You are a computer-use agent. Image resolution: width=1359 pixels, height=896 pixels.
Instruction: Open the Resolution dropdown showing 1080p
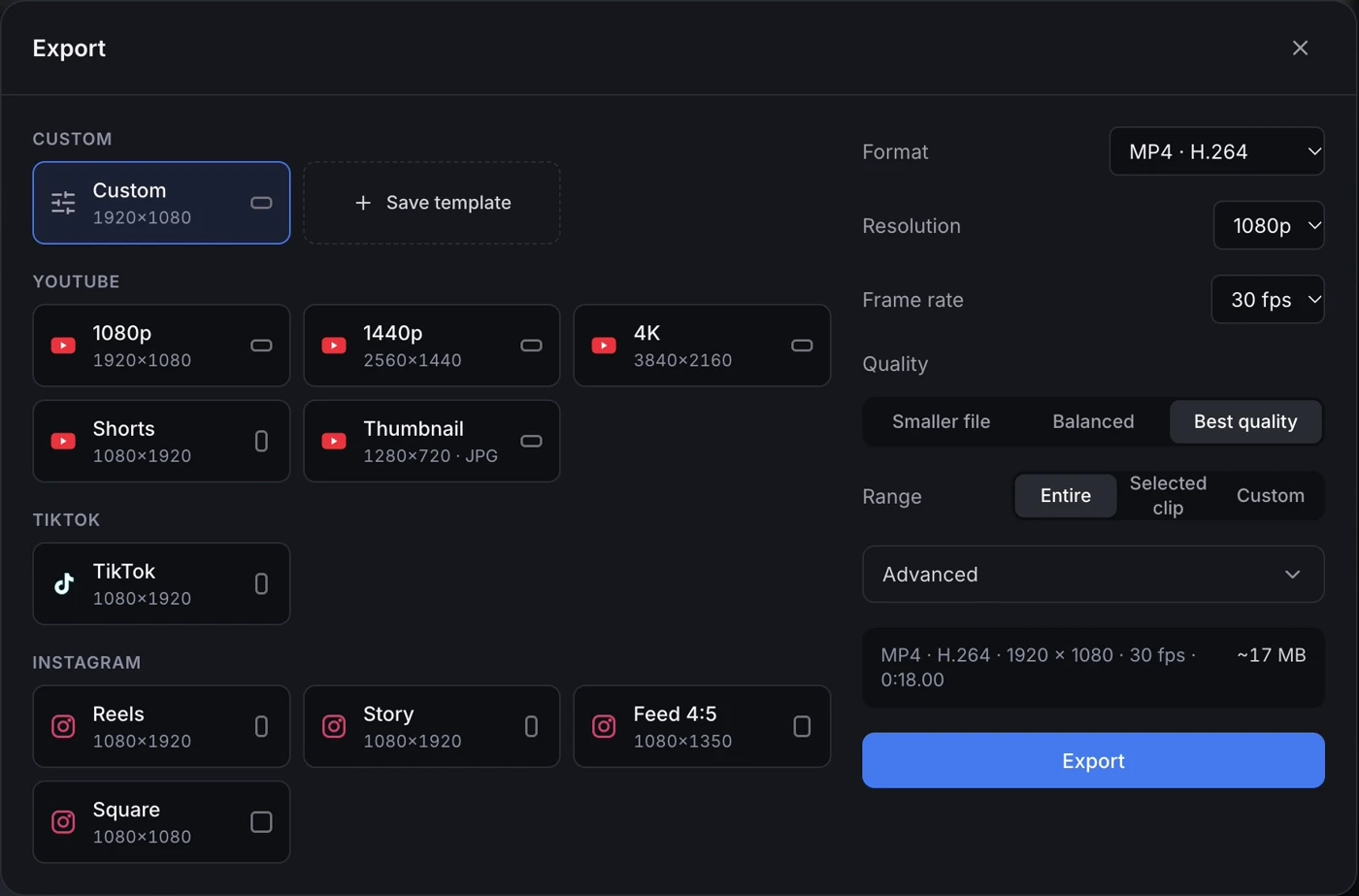[1269, 225]
